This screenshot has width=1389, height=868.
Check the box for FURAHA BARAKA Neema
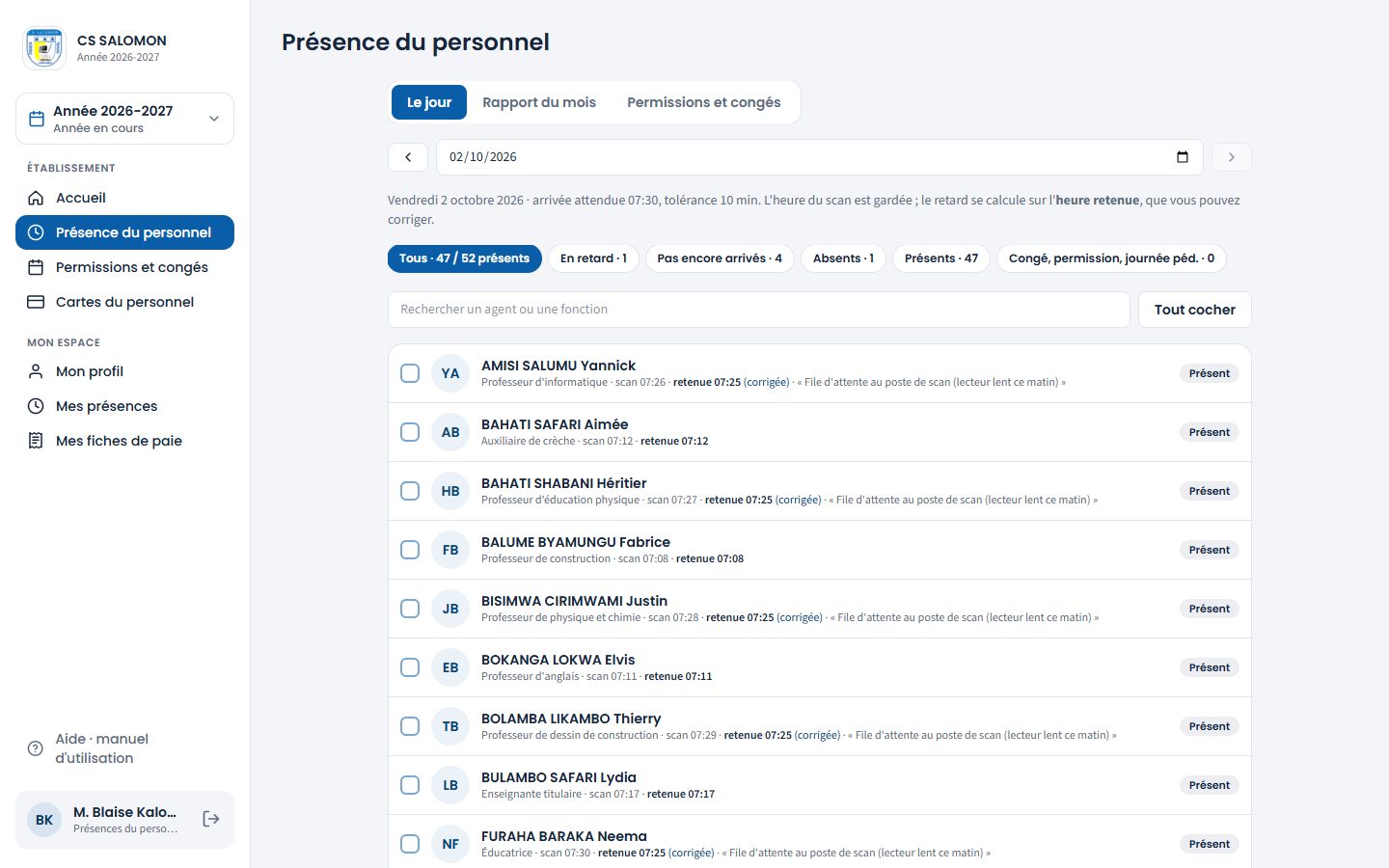coord(410,844)
